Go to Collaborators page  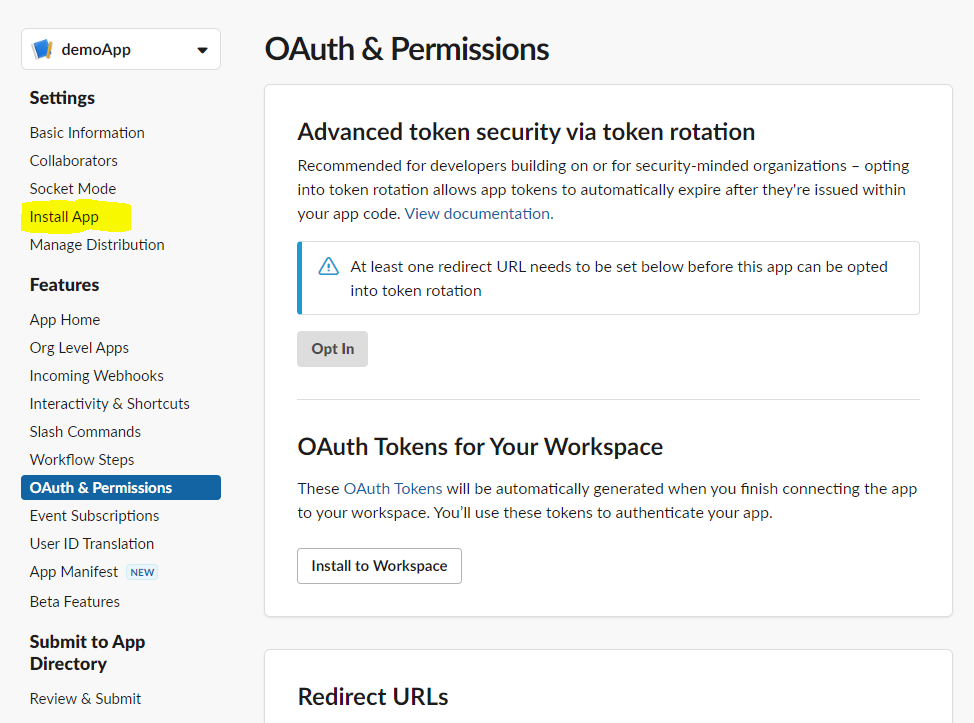click(x=73, y=161)
